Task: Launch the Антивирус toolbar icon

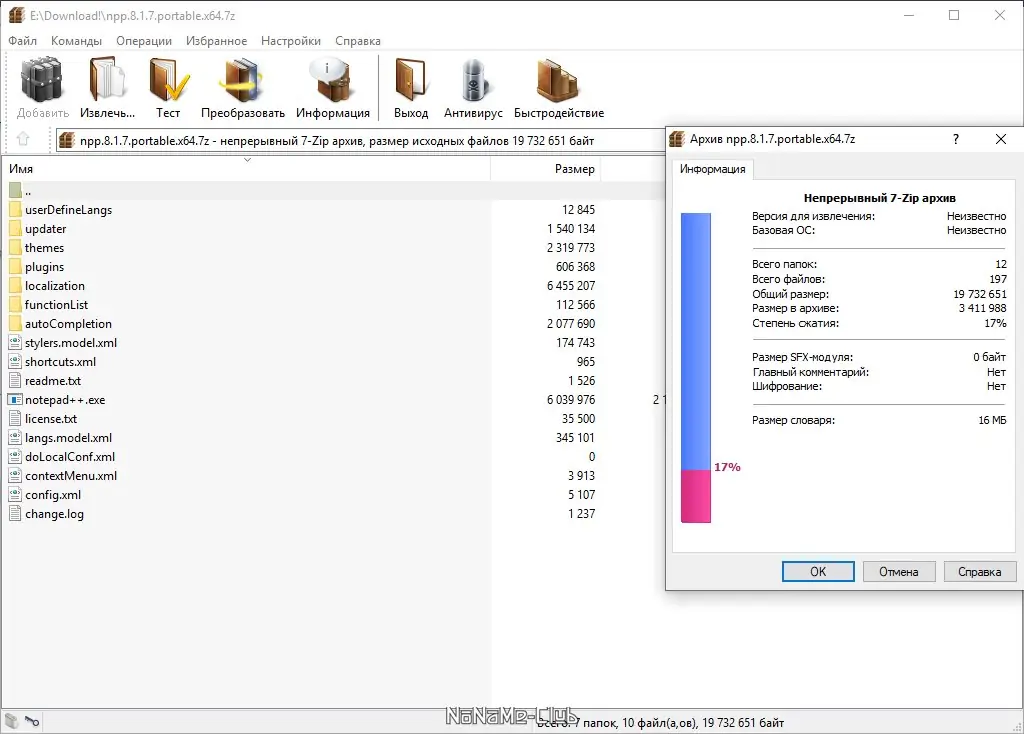Action: point(473,80)
